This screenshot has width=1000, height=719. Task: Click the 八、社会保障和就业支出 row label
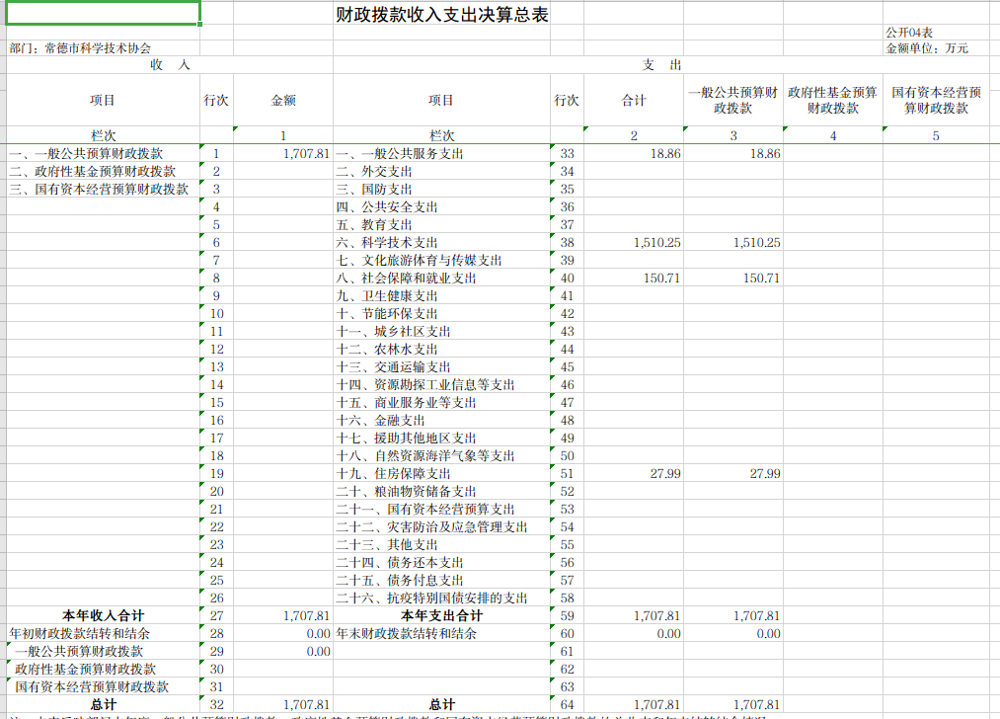(430, 278)
